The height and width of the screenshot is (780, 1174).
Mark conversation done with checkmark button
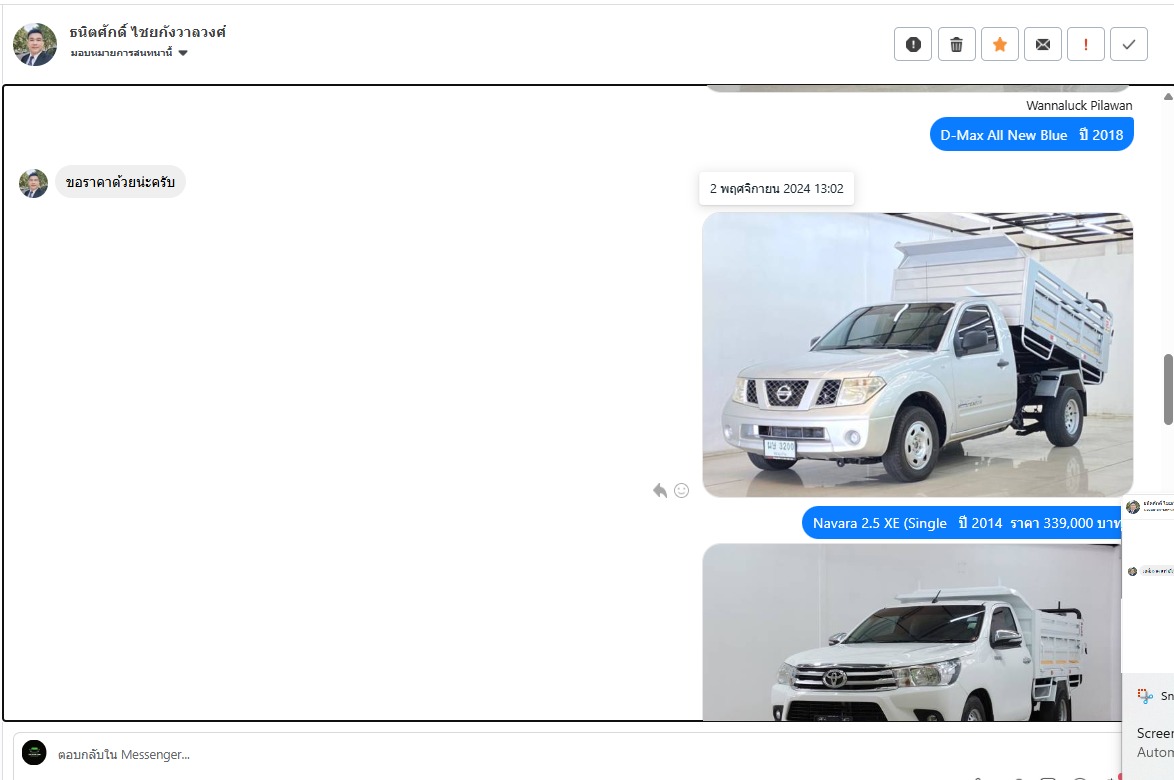point(1129,44)
